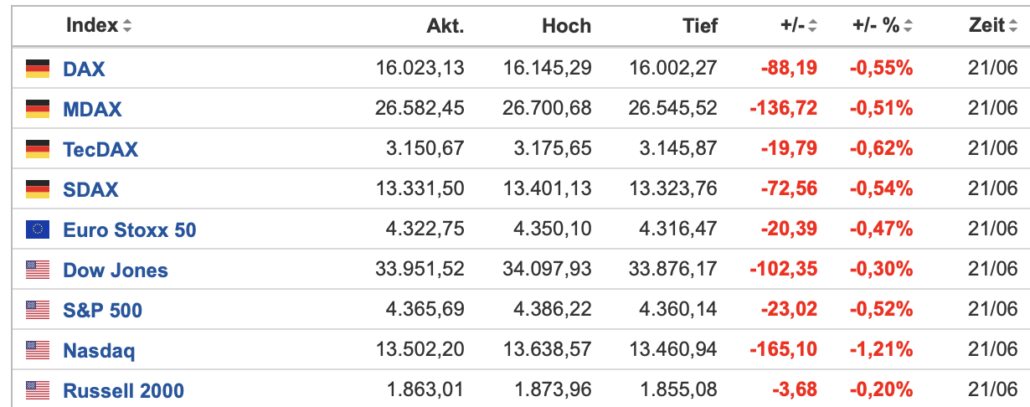Open the Dow Jones index link
This screenshot has width=1030, height=407.
[x=115, y=270]
